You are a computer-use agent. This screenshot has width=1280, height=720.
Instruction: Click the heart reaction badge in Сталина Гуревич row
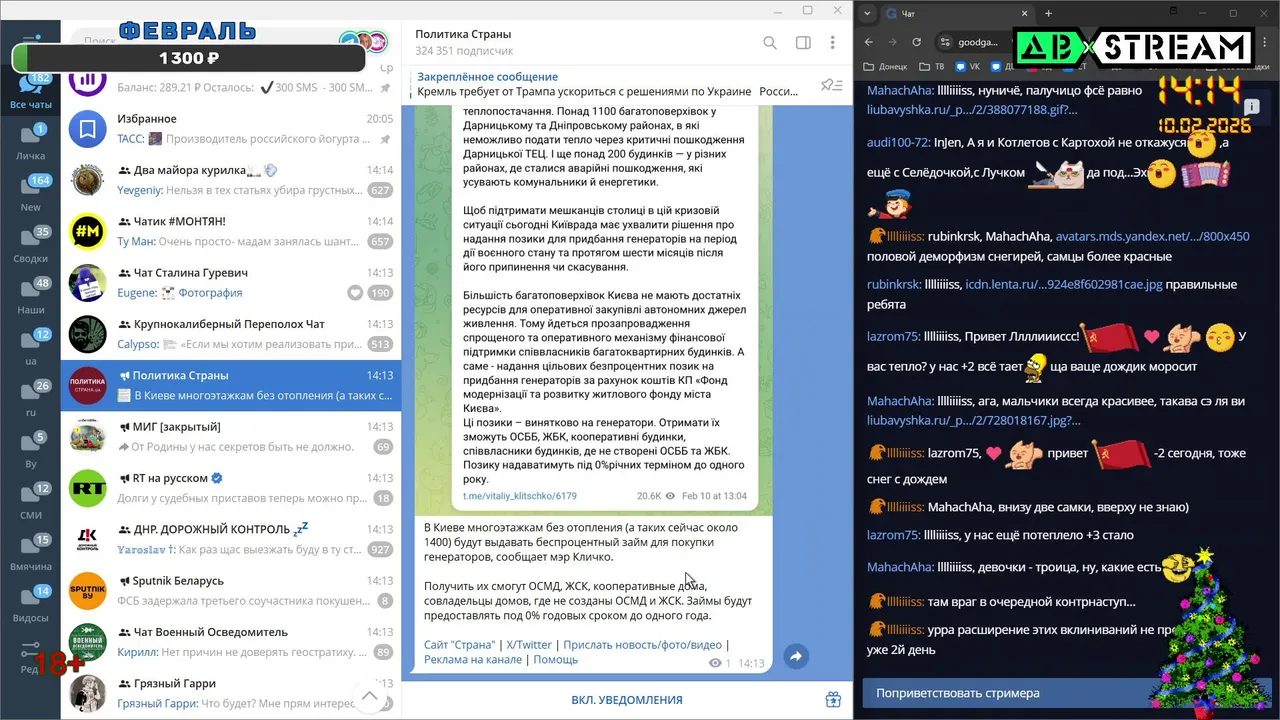point(354,293)
